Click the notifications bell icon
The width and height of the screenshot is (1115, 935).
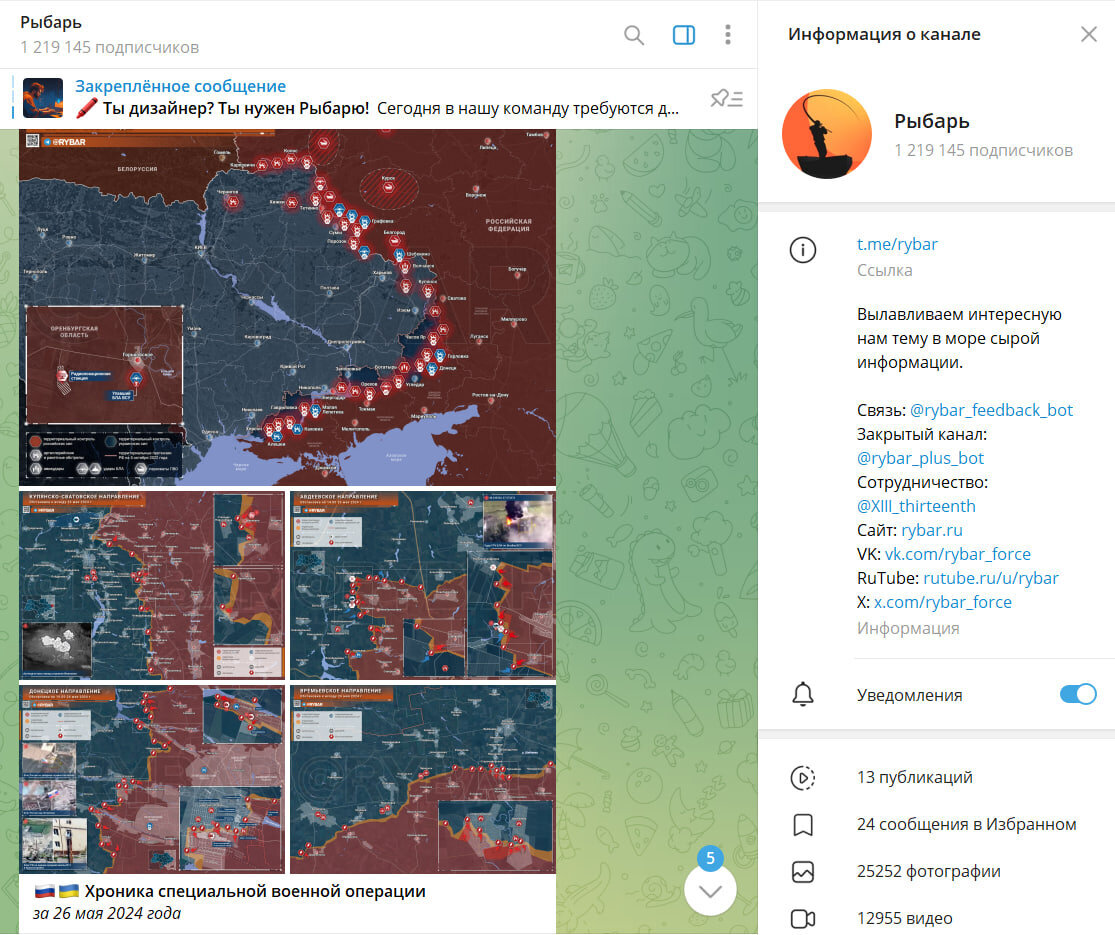pos(803,694)
